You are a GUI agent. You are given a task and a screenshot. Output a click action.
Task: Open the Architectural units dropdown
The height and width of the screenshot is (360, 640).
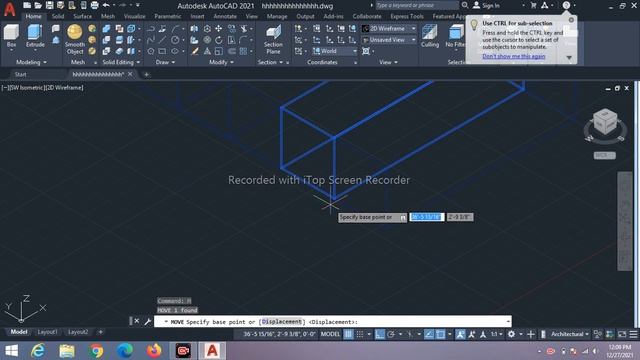[x=570, y=334]
